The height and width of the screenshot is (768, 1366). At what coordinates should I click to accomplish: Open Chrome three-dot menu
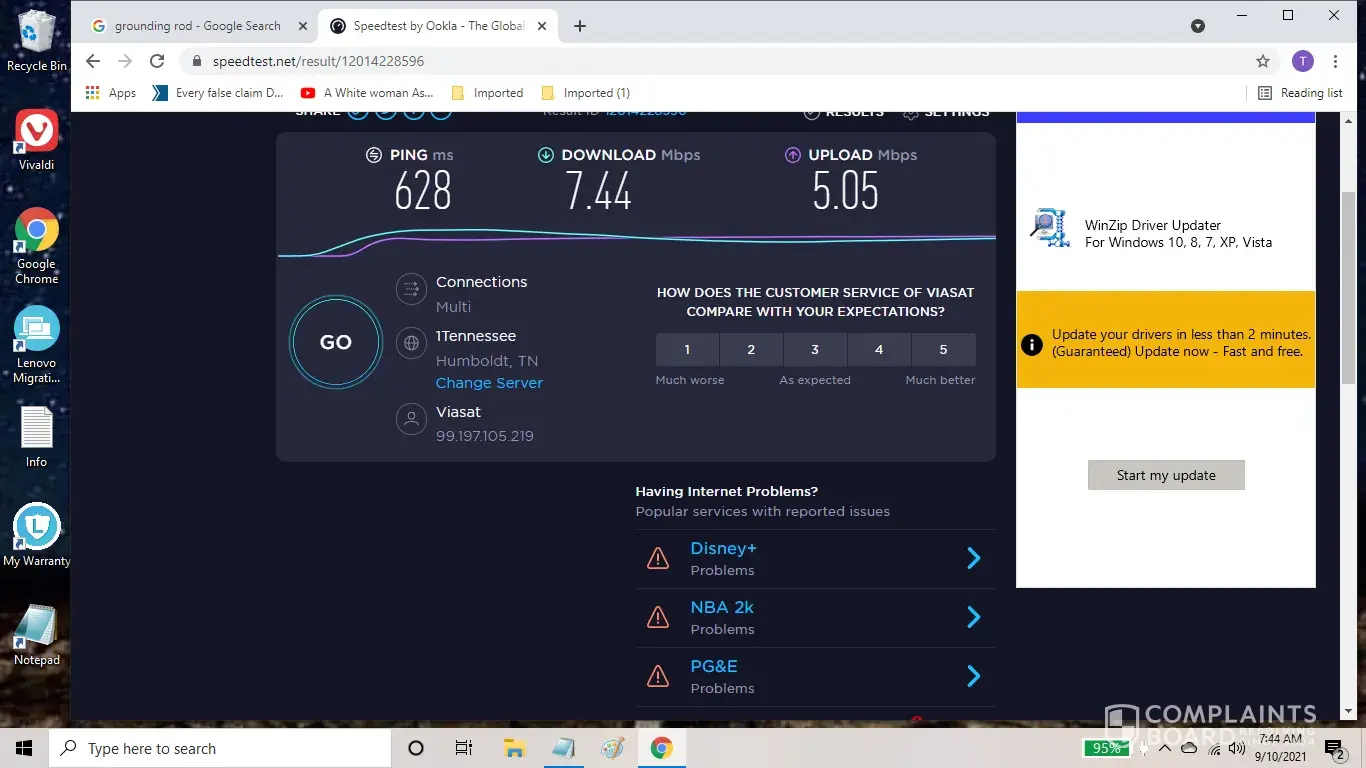click(x=1335, y=61)
